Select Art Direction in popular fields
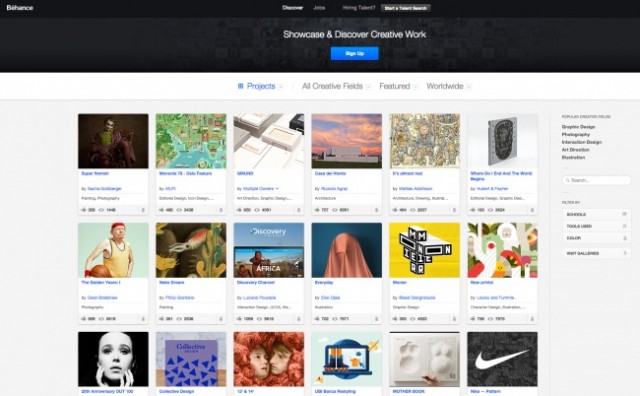The height and width of the screenshot is (396, 640). (576, 150)
